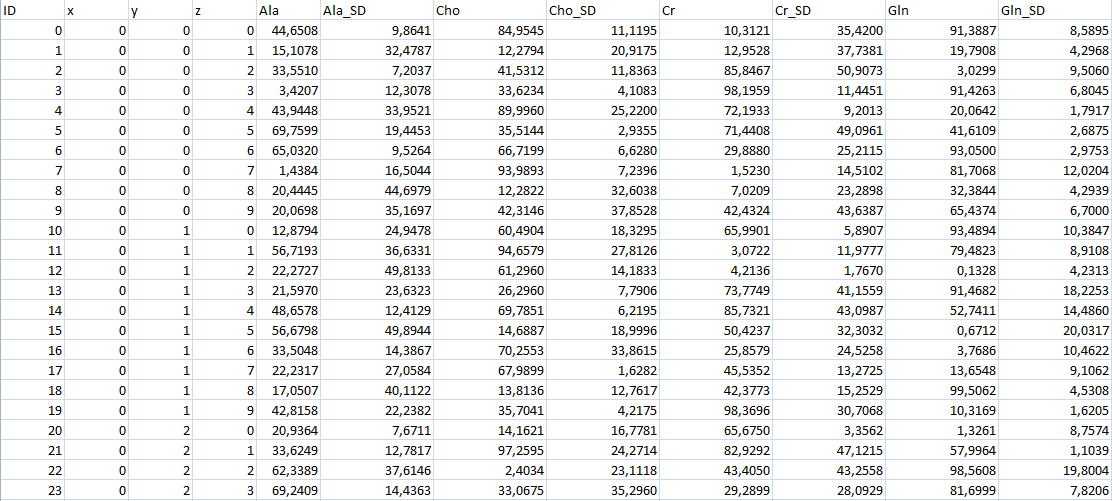Select the Gln column header cell
This screenshot has width=1112, height=501.
[x=940, y=11]
